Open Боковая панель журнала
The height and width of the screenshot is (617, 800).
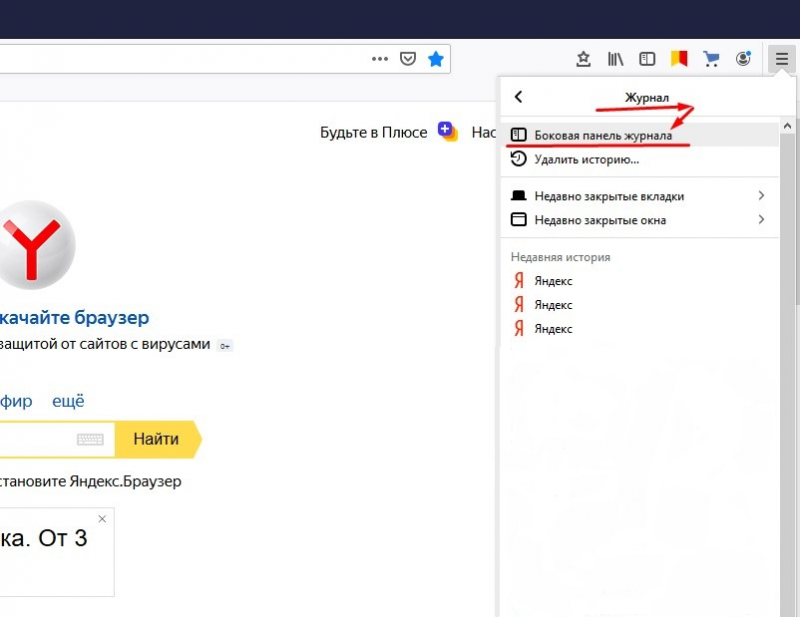(640, 135)
